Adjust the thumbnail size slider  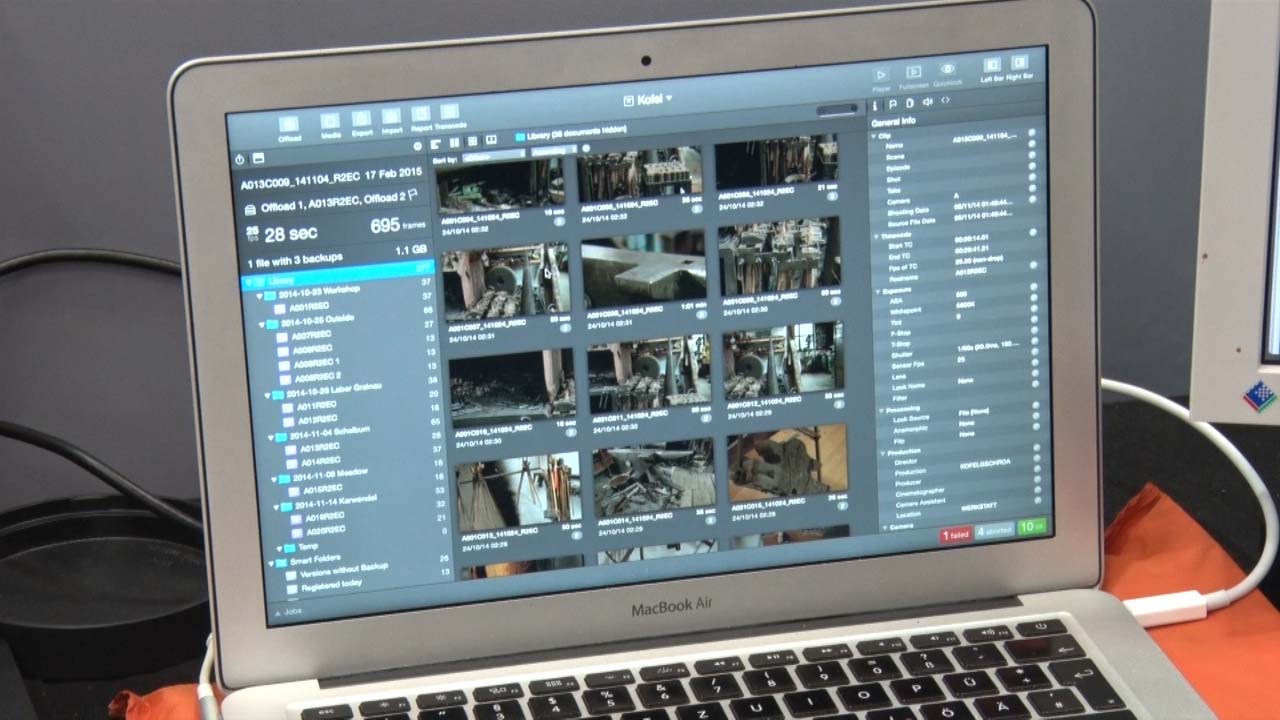pyautogui.click(x=838, y=110)
